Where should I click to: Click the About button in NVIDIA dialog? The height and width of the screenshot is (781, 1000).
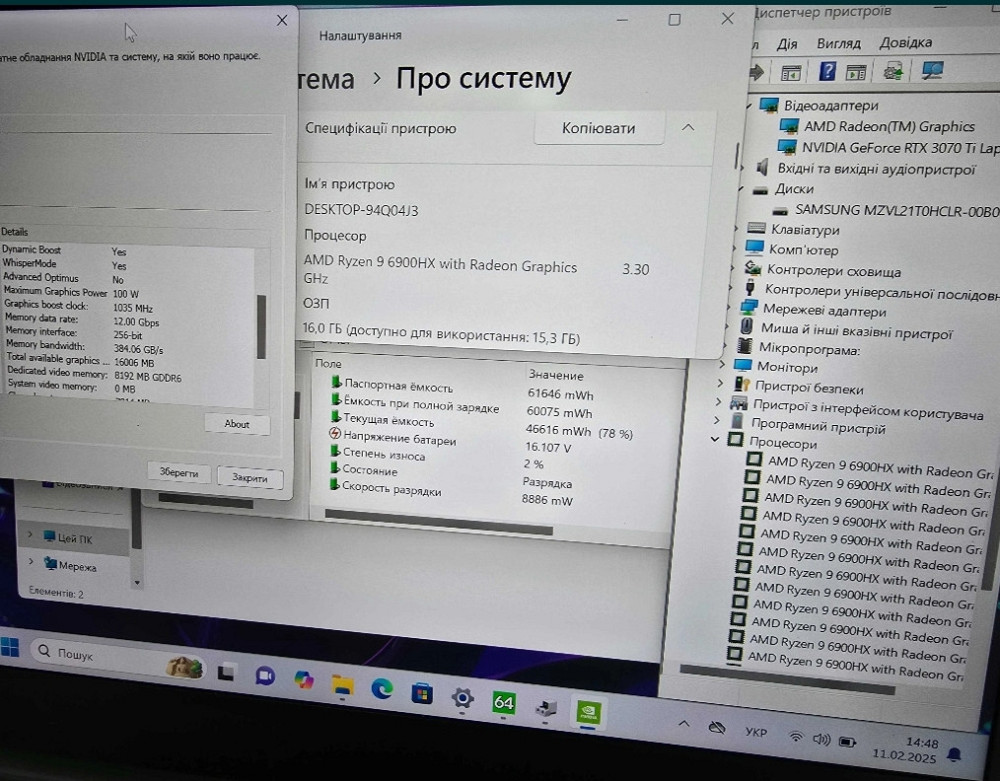pyautogui.click(x=237, y=424)
